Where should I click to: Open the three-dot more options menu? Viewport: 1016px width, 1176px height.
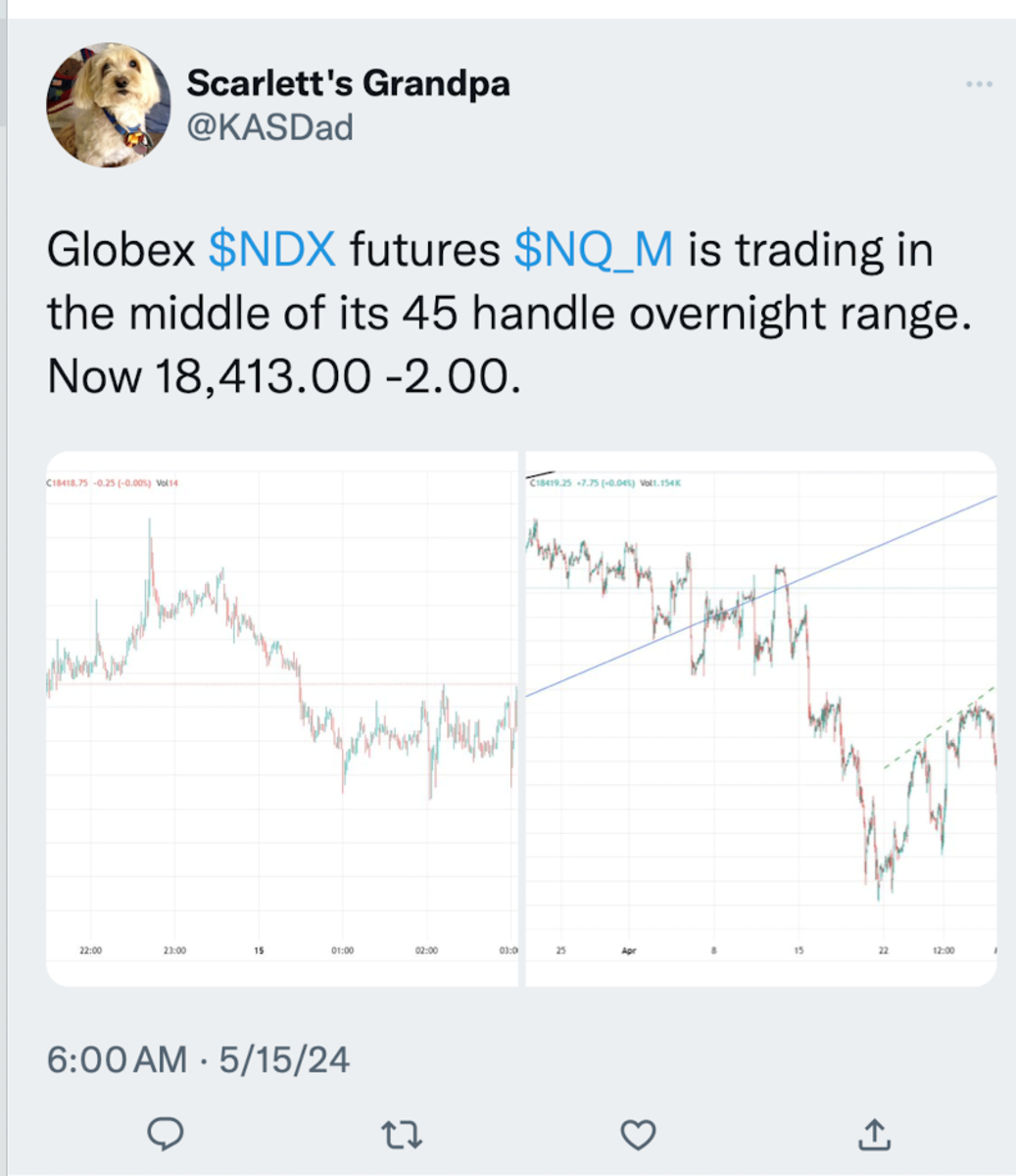(x=979, y=85)
